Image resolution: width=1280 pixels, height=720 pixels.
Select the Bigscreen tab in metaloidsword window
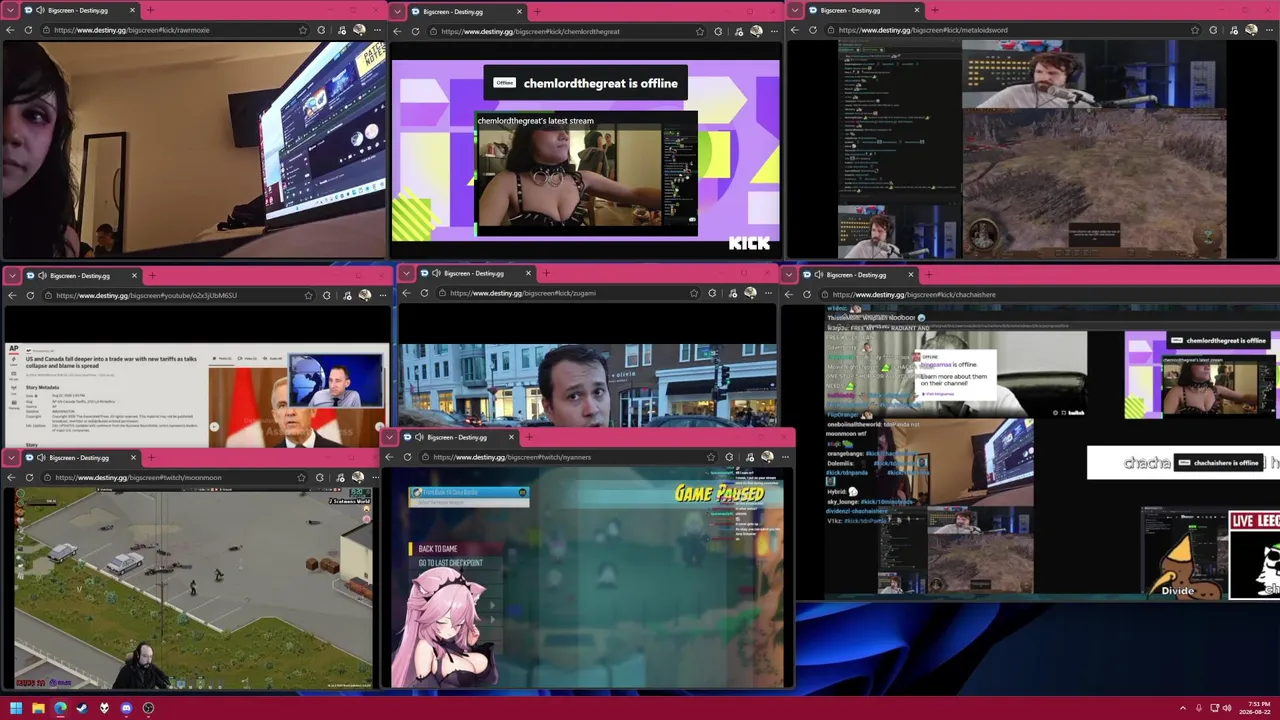(865, 10)
